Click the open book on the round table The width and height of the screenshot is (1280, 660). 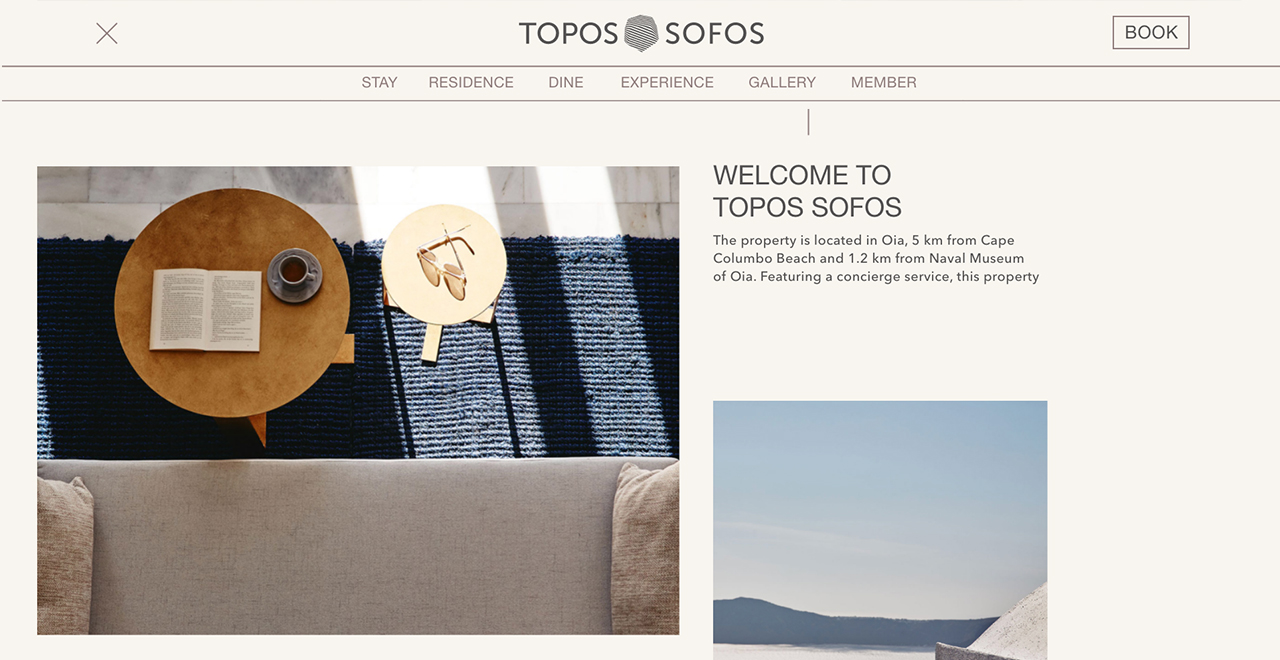(205, 309)
